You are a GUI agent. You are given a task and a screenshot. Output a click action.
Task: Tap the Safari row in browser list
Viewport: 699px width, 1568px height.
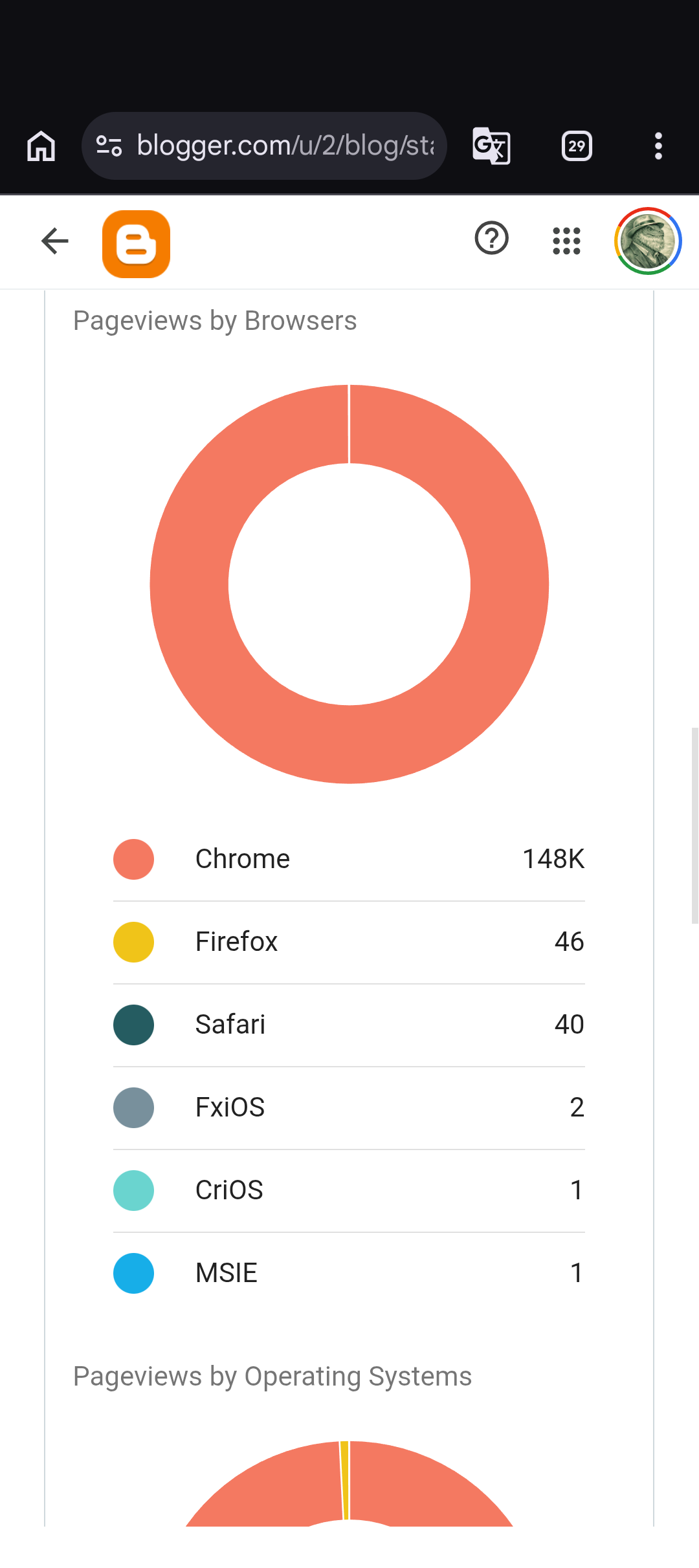click(349, 1025)
